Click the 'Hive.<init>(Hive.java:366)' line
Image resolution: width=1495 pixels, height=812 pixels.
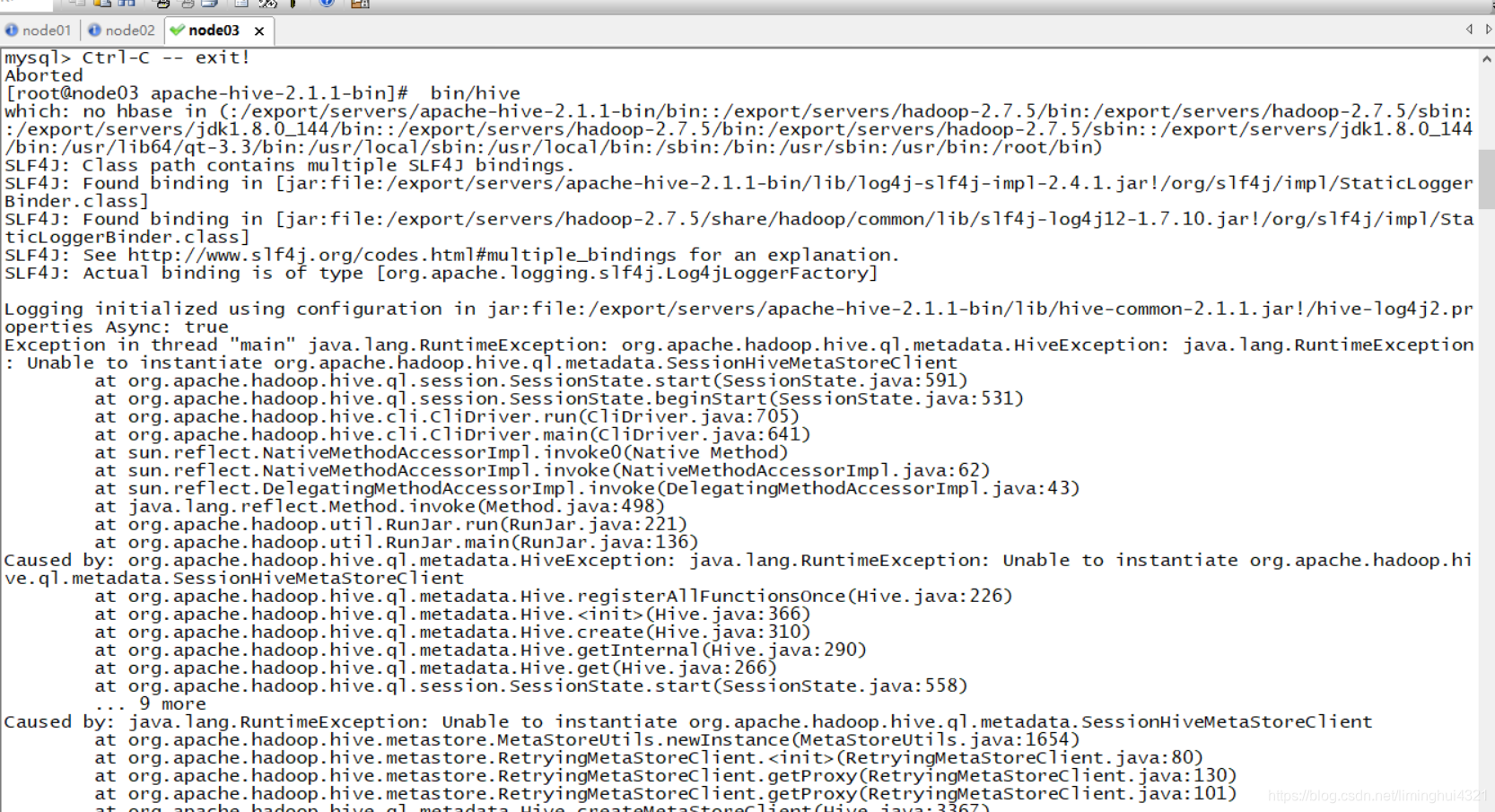[x=452, y=614]
